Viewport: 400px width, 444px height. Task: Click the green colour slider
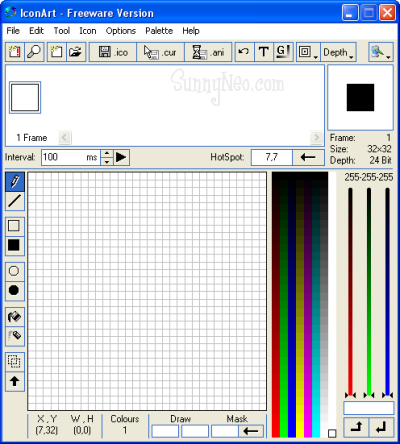(x=369, y=292)
